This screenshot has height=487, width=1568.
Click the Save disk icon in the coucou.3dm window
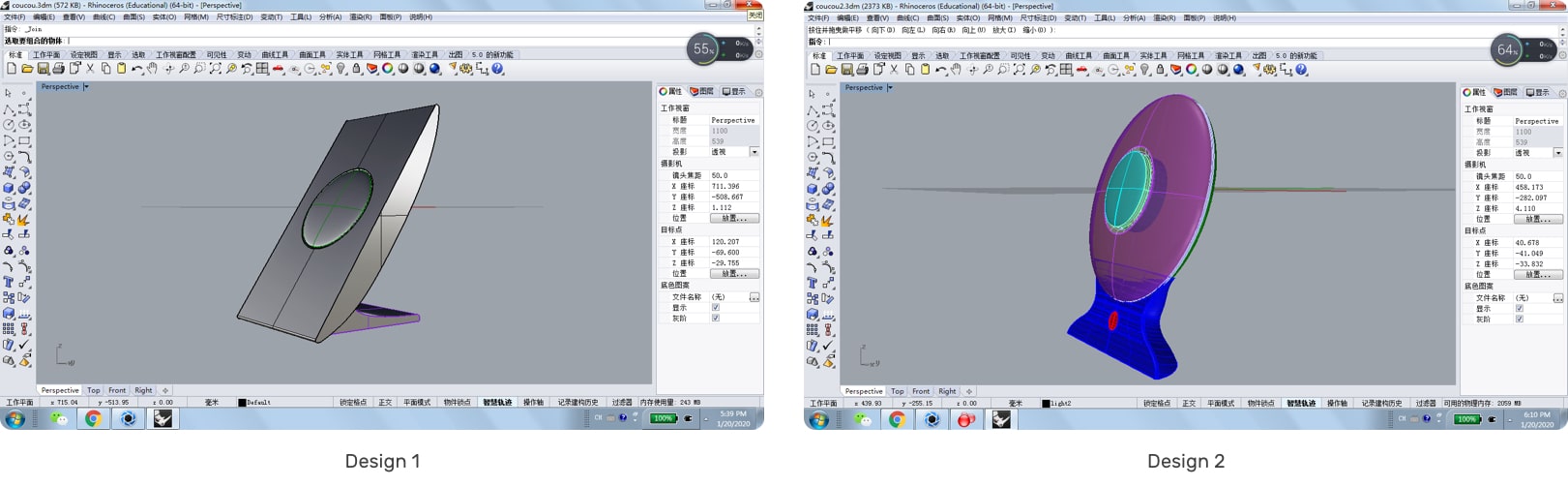click(43, 69)
